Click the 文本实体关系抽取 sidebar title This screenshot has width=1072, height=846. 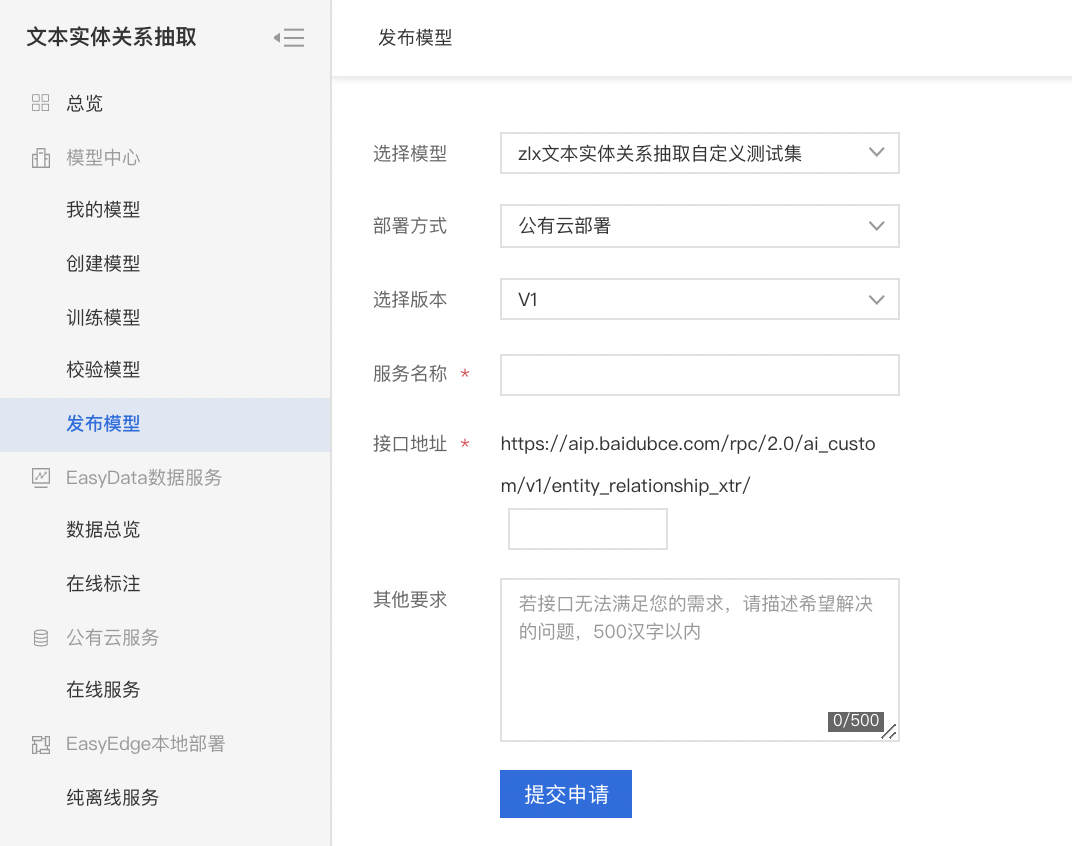tap(111, 37)
